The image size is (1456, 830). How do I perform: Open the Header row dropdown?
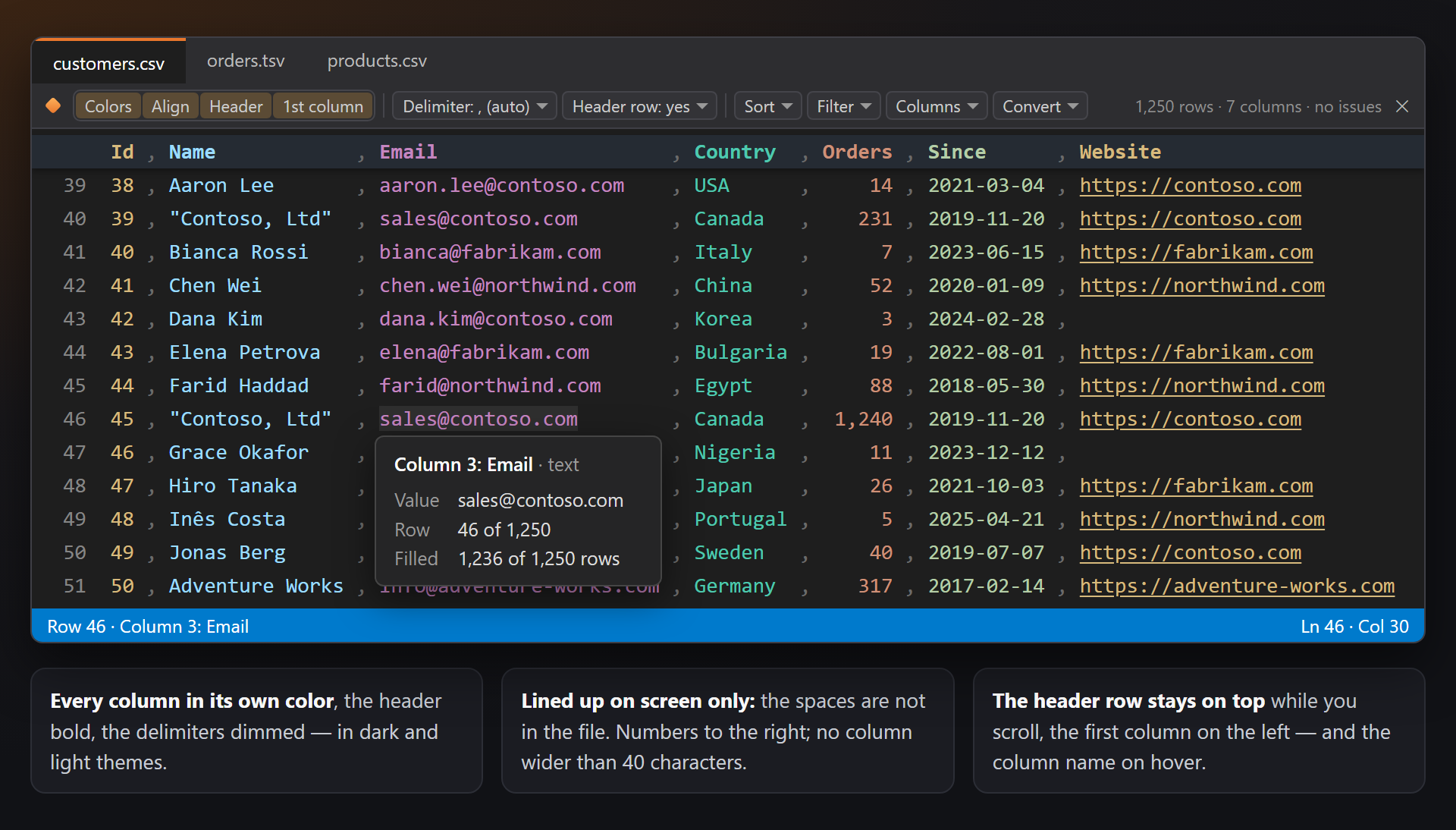point(639,106)
